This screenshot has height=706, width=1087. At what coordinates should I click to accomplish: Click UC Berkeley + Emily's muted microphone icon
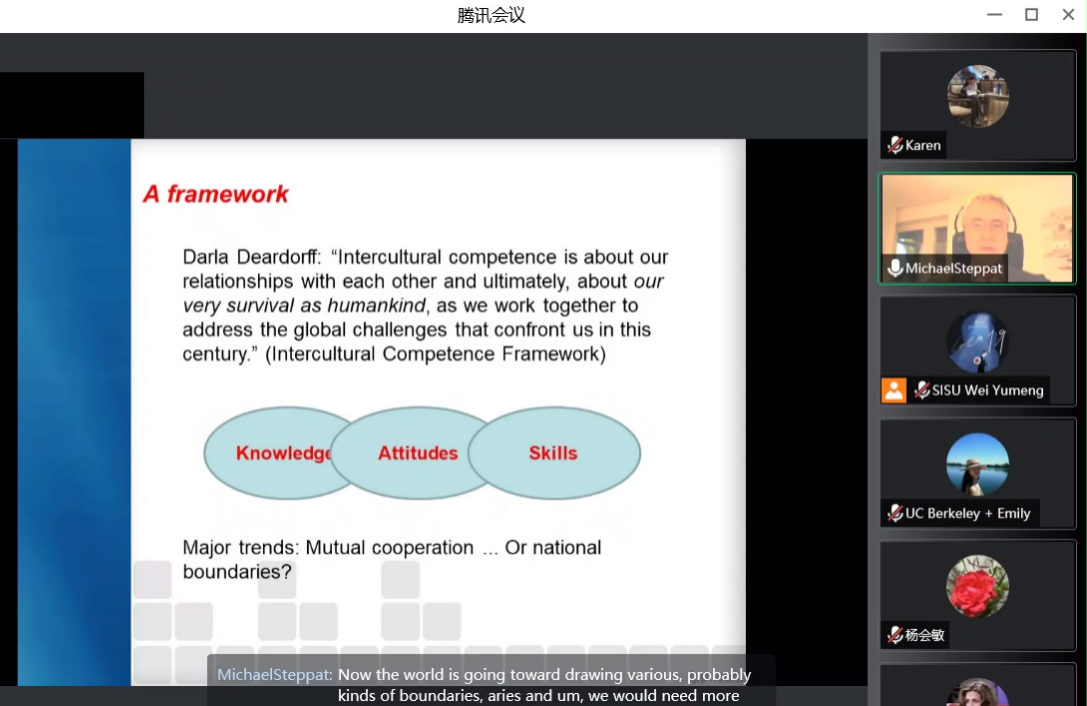pos(895,513)
